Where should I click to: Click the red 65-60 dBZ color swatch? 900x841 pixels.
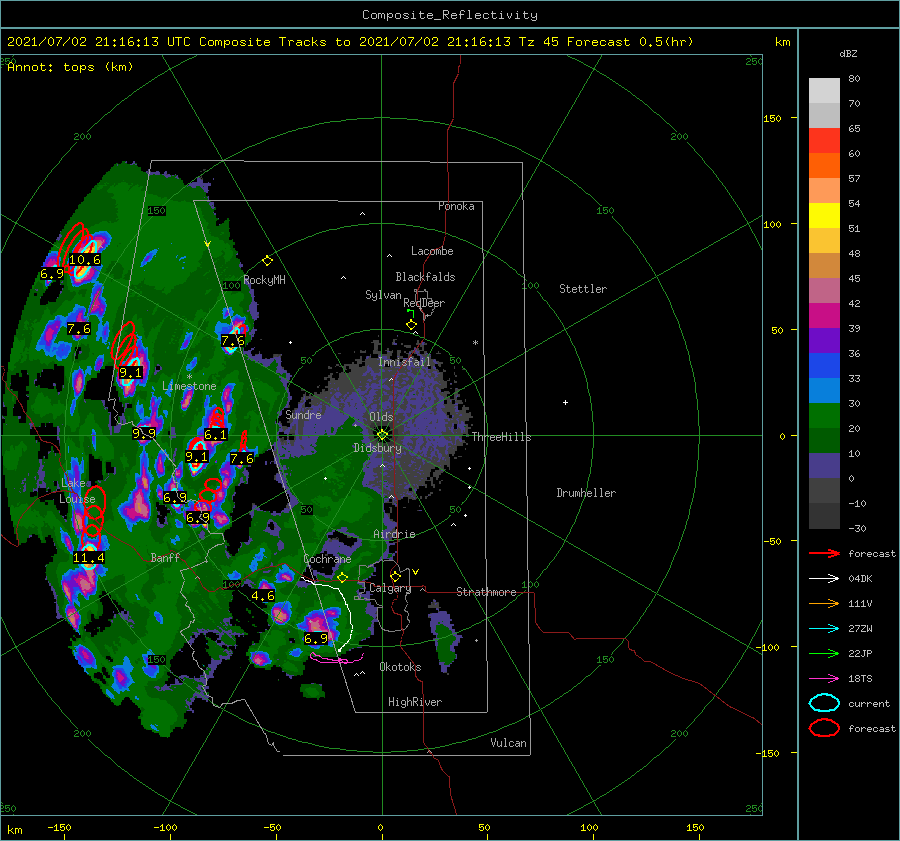pyautogui.click(x=824, y=141)
